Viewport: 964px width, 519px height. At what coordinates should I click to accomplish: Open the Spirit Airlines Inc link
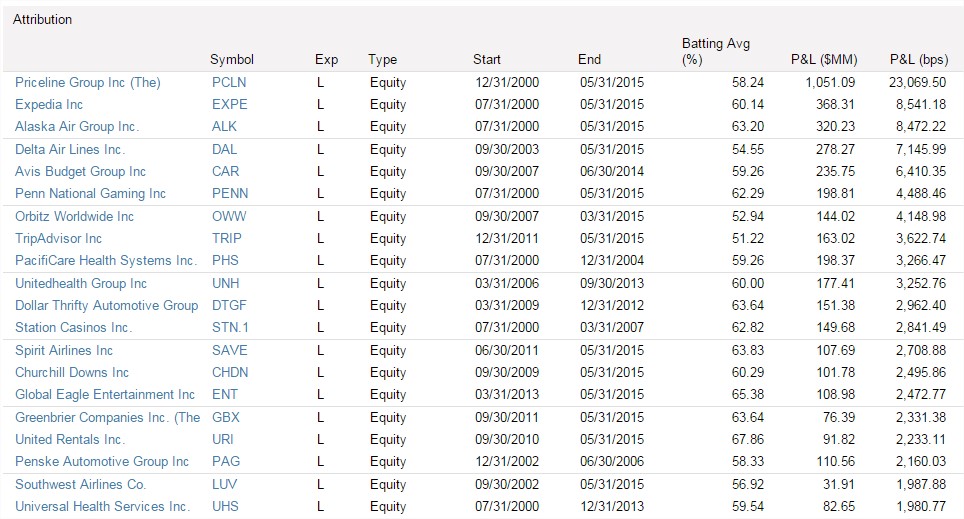point(64,350)
